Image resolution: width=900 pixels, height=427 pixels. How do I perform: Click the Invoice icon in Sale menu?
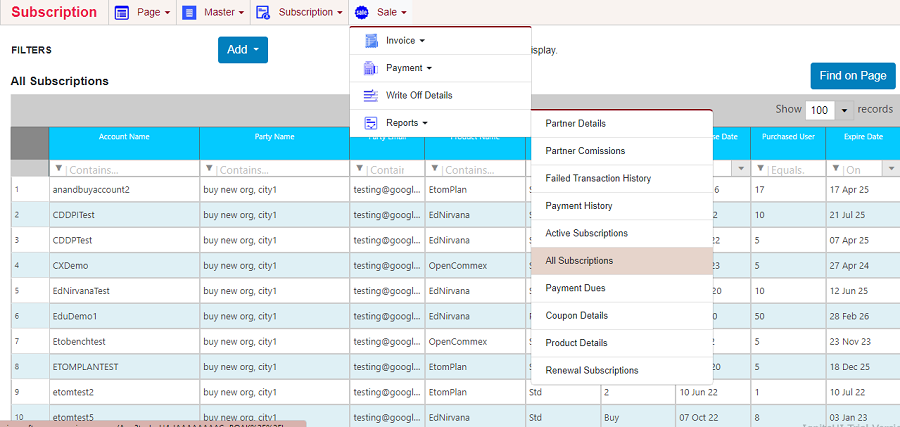[x=370, y=41]
